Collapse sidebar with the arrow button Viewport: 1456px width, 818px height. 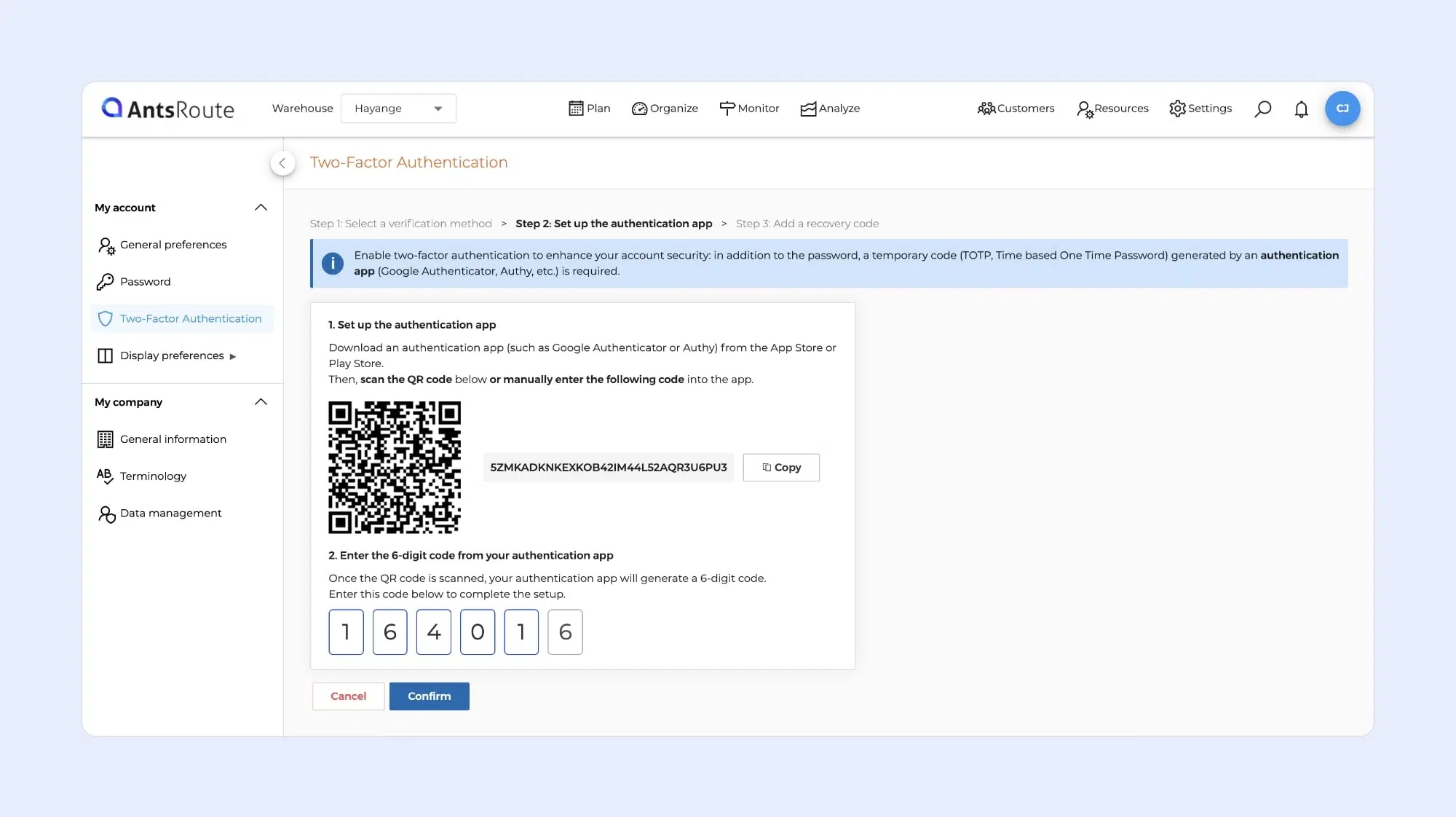282,163
